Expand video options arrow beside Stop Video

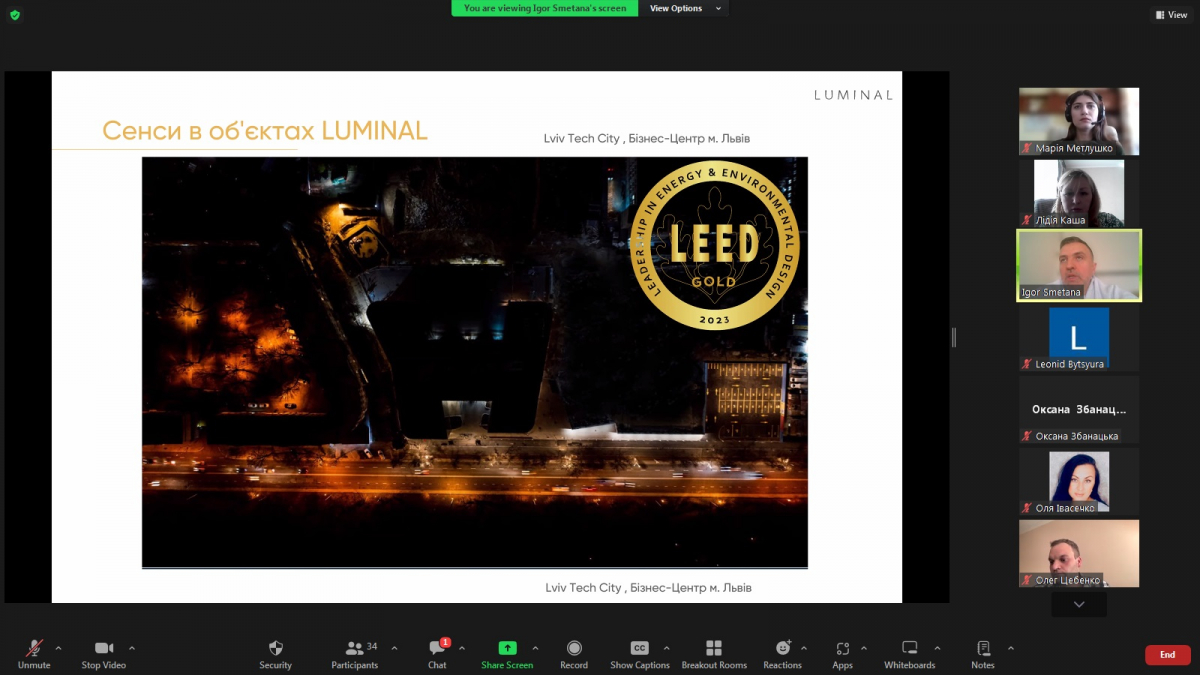[x=132, y=648]
